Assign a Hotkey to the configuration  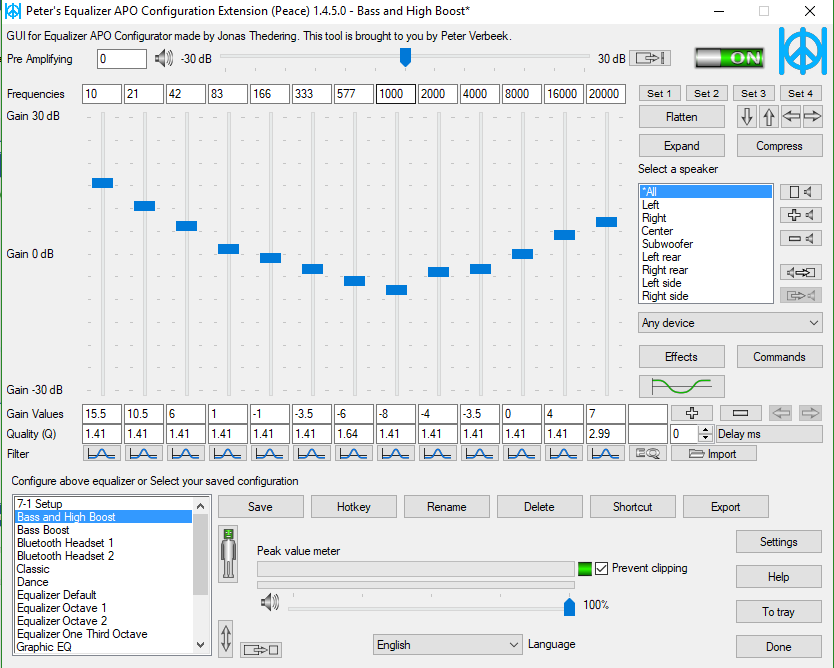(x=354, y=507)
